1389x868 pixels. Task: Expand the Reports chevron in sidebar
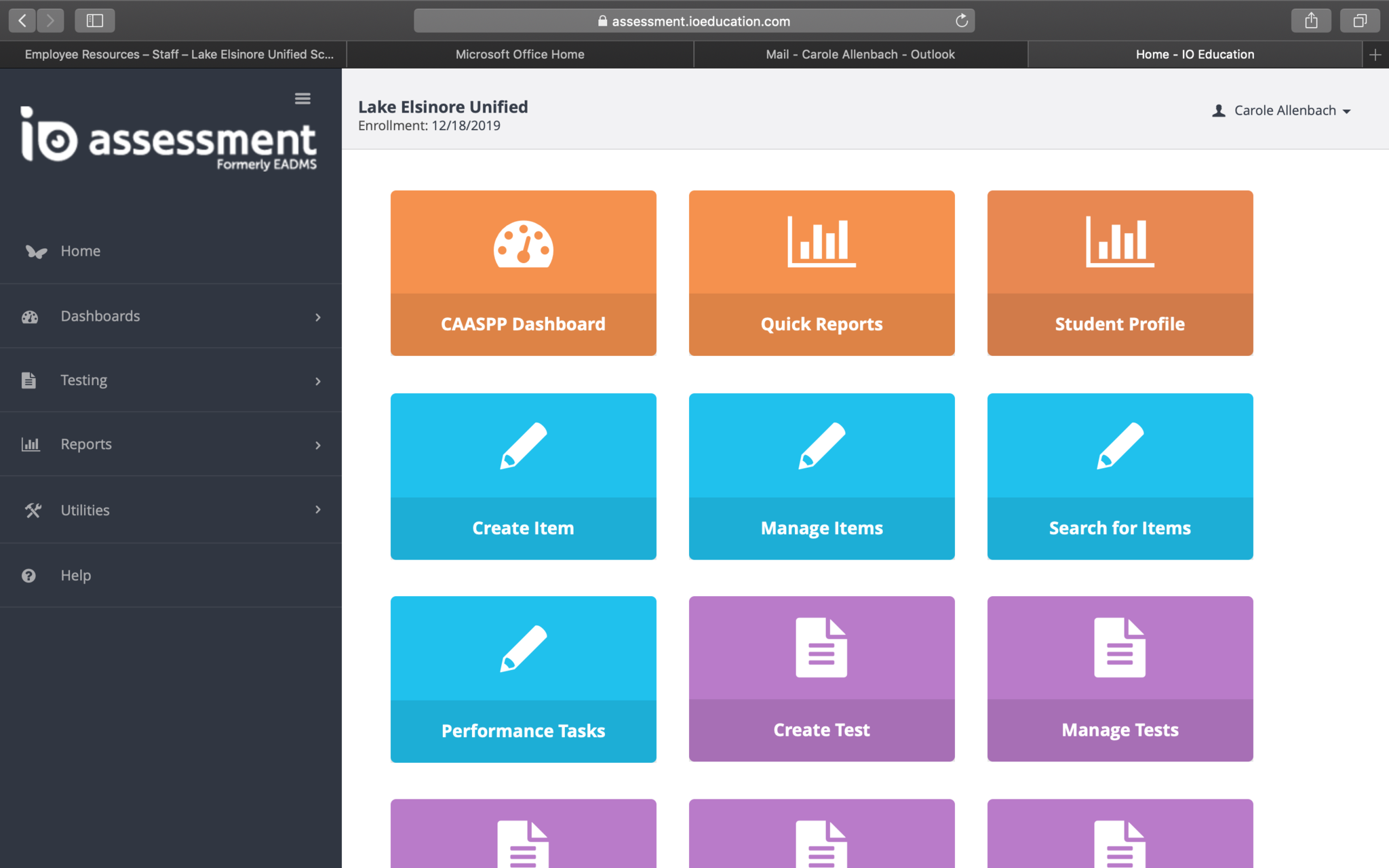point(317,445)
